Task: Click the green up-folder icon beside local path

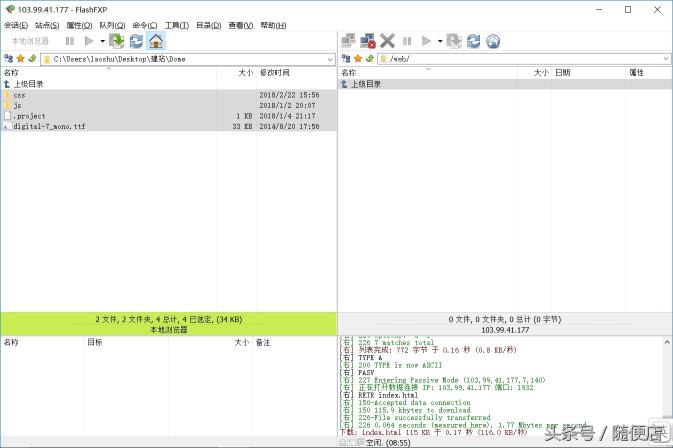Action: point(32,59)
